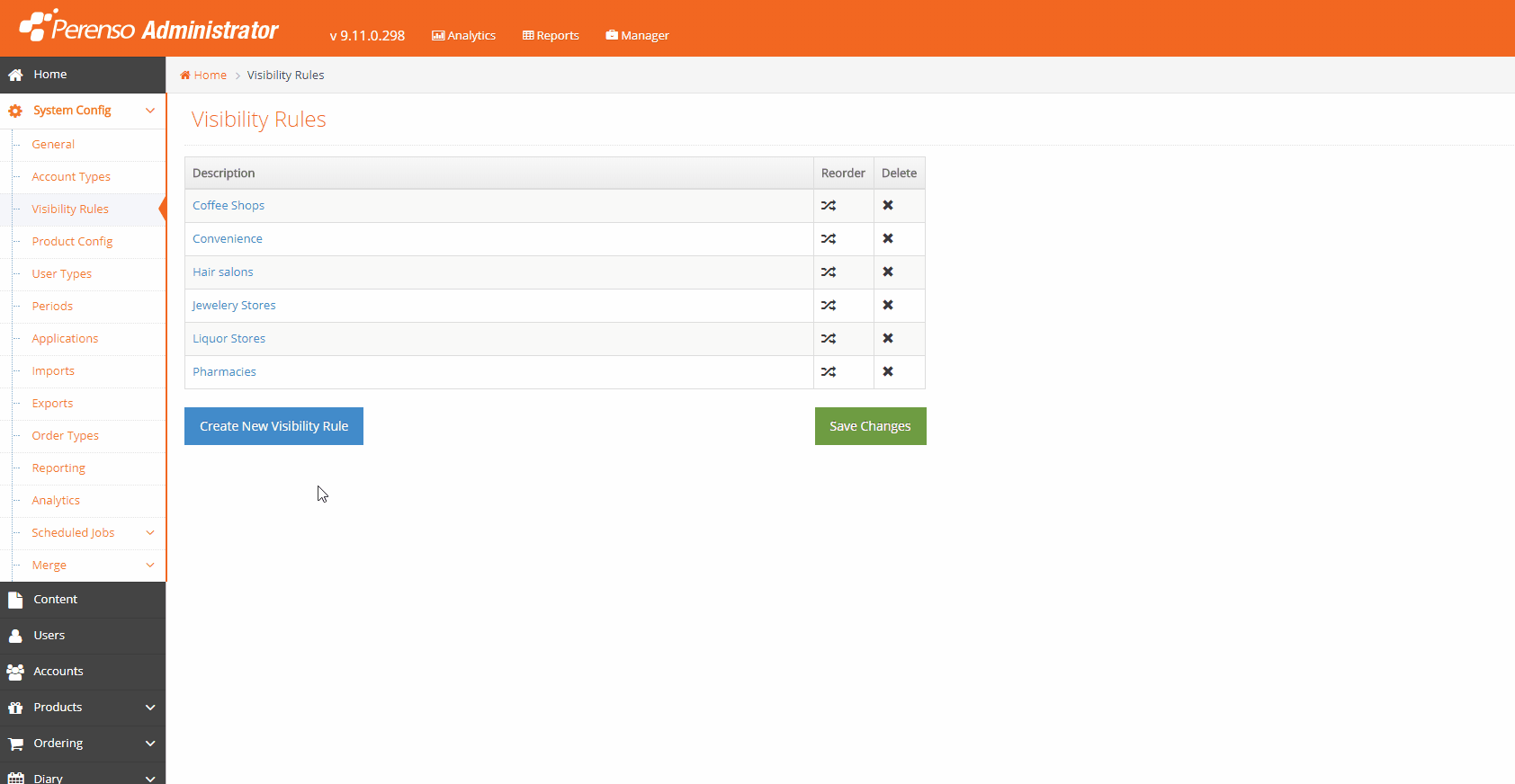Viewport: 1515px width, 784px height.
Task: Click reorder icon for Coffee Shops
Action: [829, 206]
